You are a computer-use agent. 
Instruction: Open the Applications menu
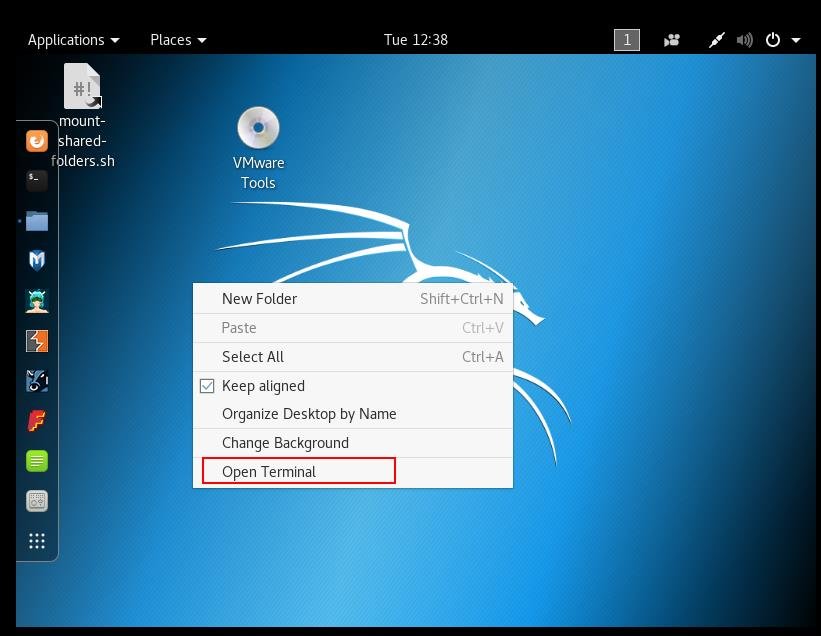tap(73, 40)
